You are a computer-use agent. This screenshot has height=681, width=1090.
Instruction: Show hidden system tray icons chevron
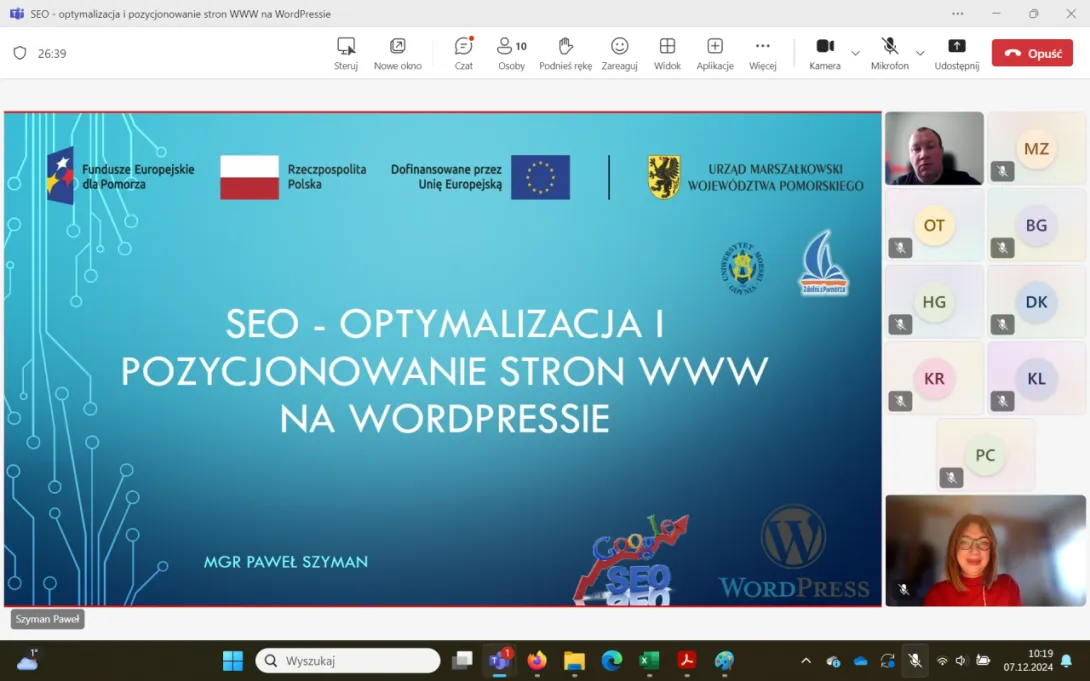[806, 661]
